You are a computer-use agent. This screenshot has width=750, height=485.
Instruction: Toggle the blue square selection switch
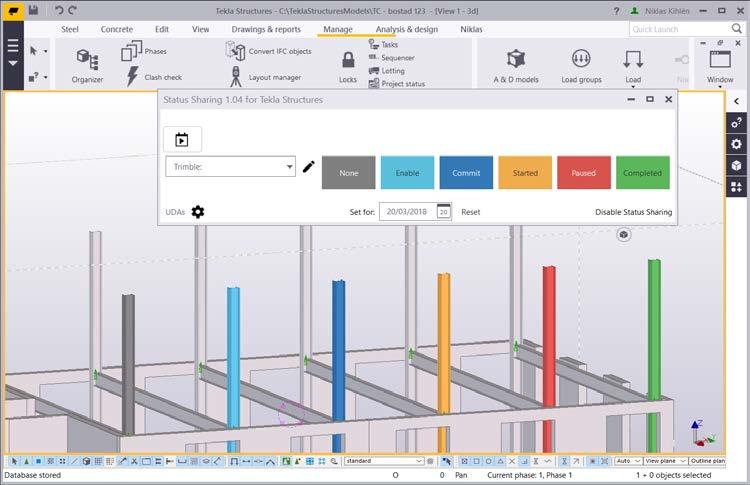coord(38,461)
